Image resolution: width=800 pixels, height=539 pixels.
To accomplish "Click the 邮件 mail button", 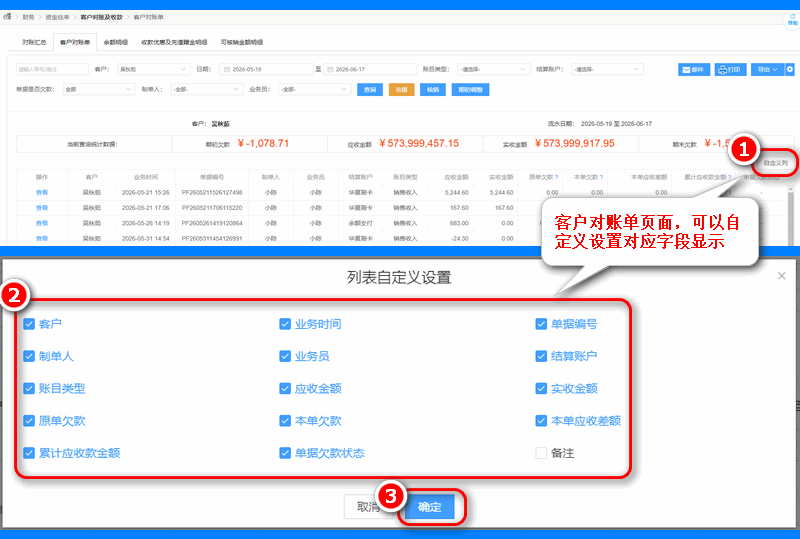I will [x=693, y=69].
